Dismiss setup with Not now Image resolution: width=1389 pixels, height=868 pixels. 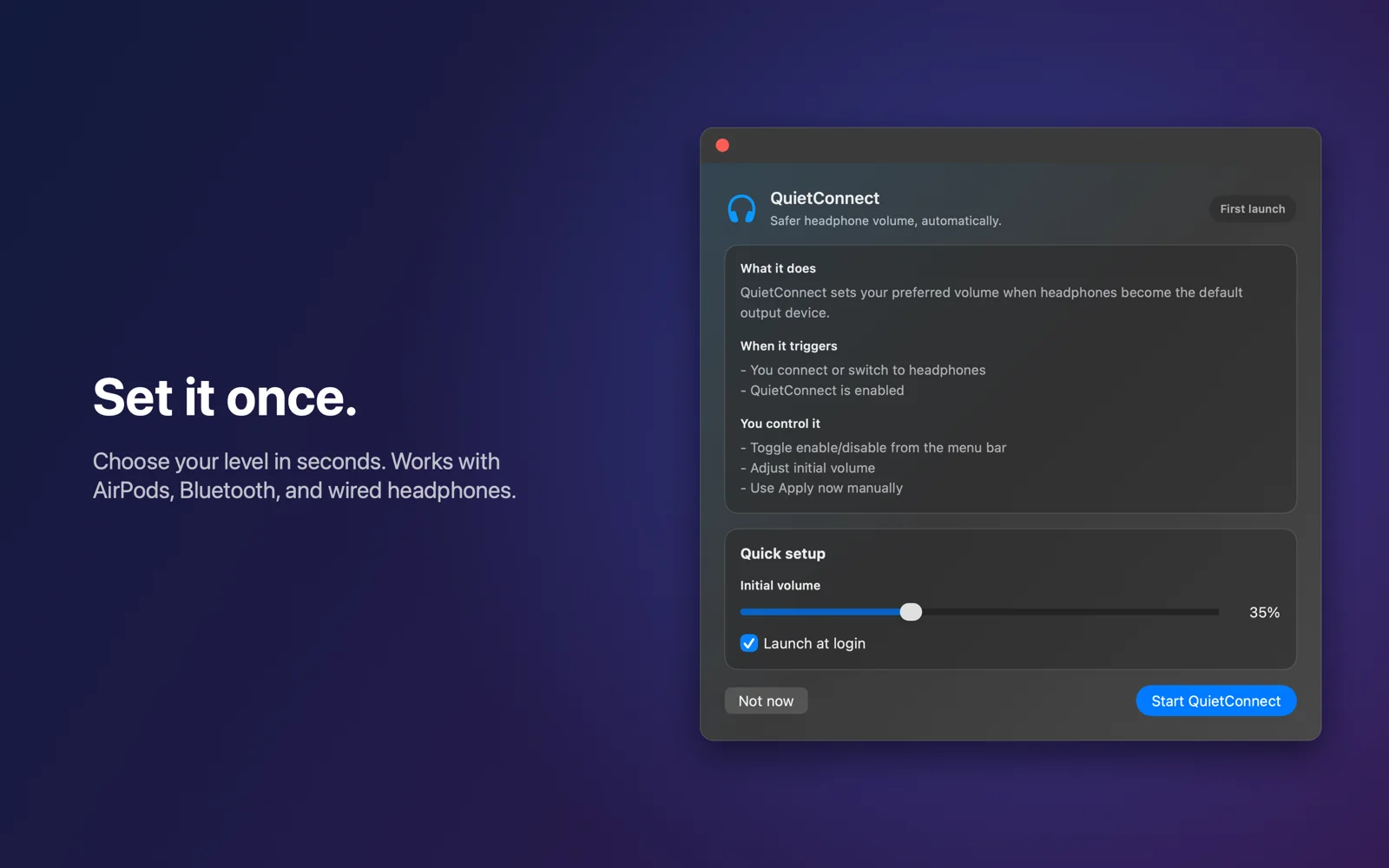coord(766,701)
